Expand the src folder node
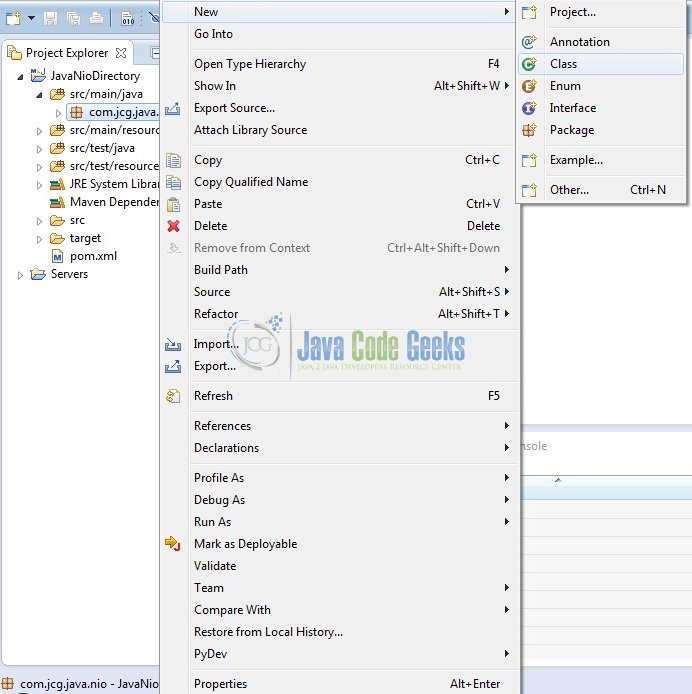The width and height of the screenshot is (692, 694). (x=39, y=221)
